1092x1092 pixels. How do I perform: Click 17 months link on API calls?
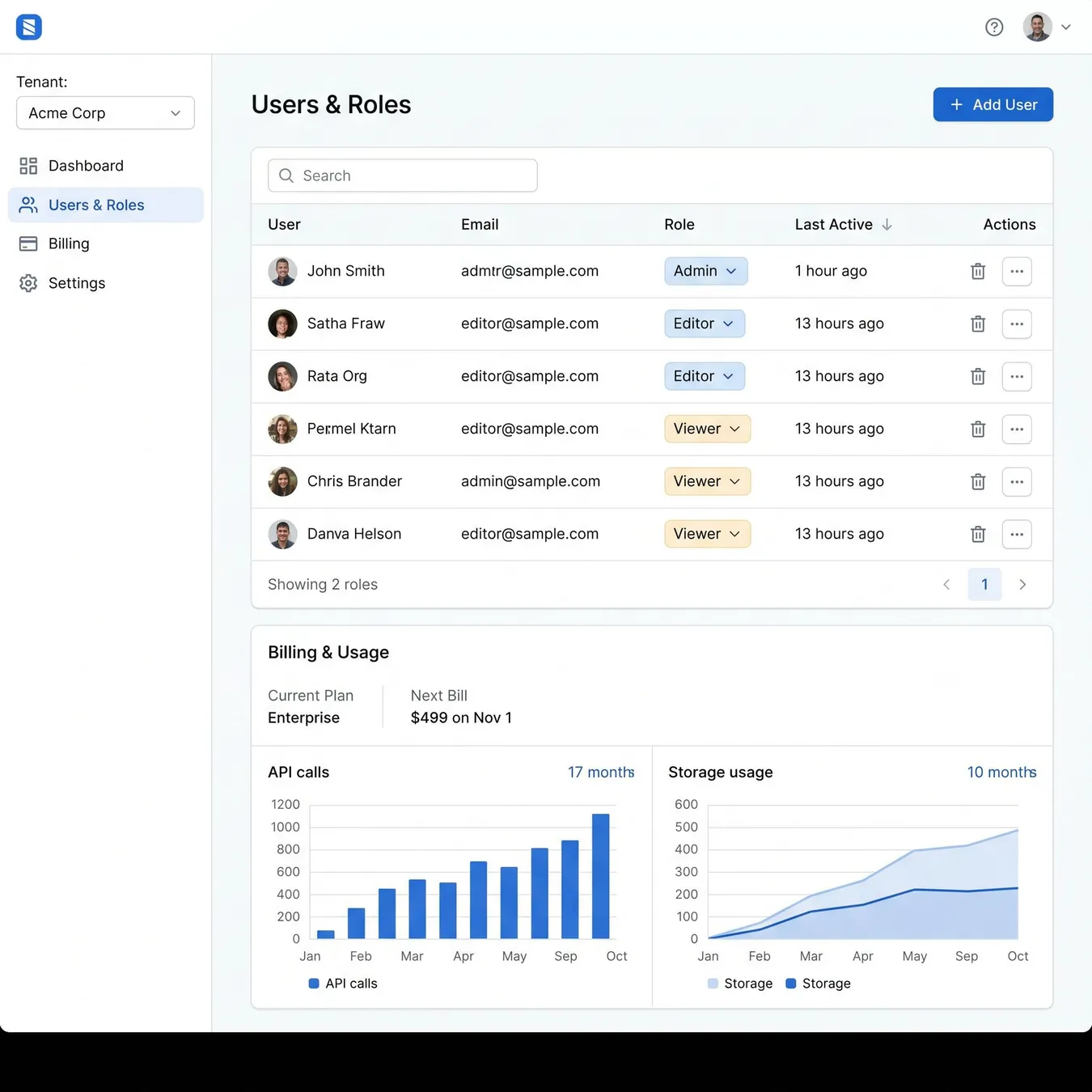click(x=601, y=772)
